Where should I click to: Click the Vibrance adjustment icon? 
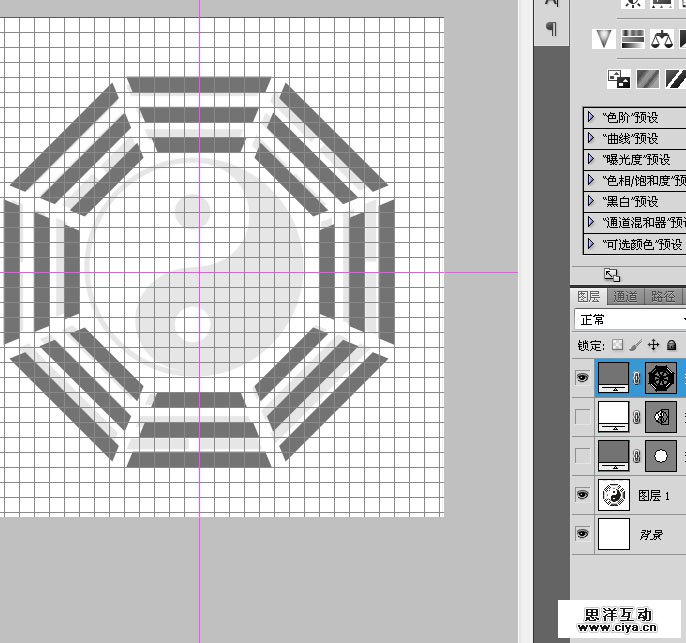tap(603, 39)
